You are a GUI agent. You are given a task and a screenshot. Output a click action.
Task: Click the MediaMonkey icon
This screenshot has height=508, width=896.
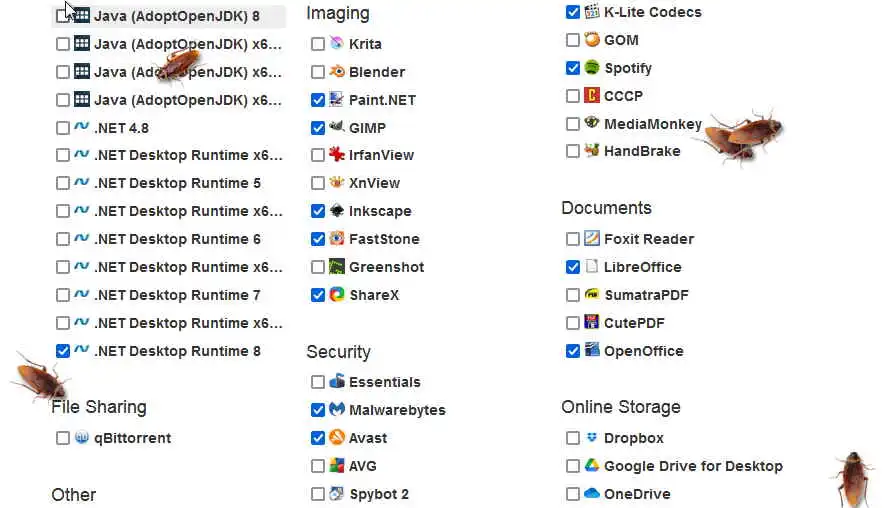click(592, 123)
